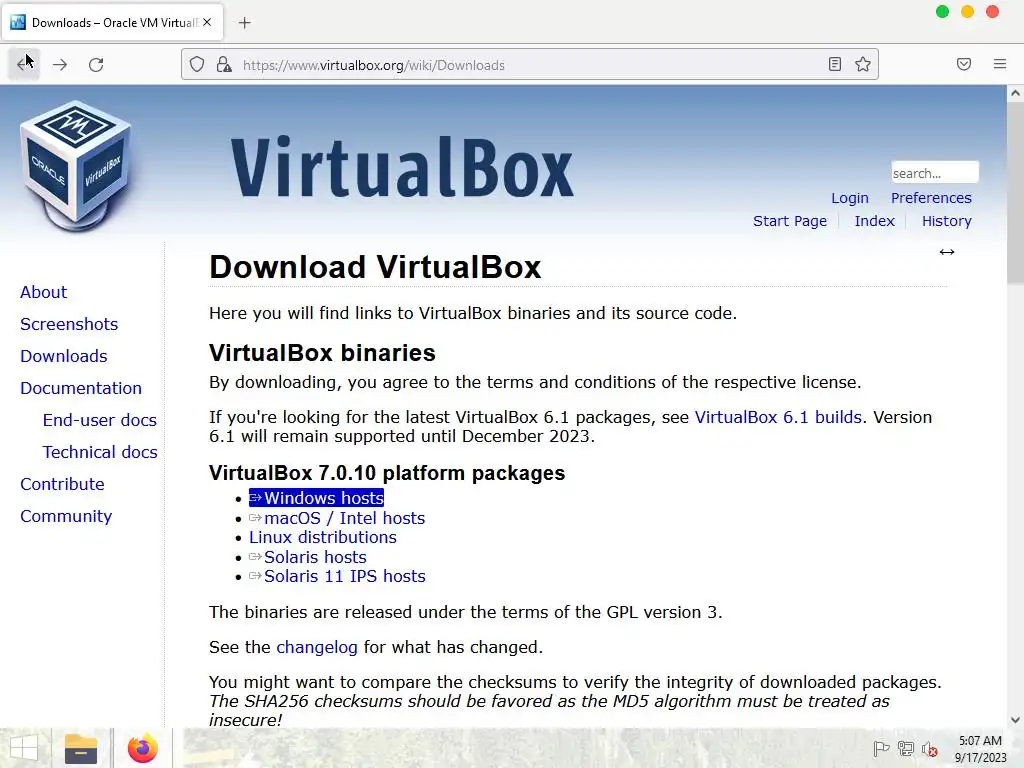This screenshot has width=1024, height=768.
Task: Open Community in the sidebar
Action: [66, 516]
